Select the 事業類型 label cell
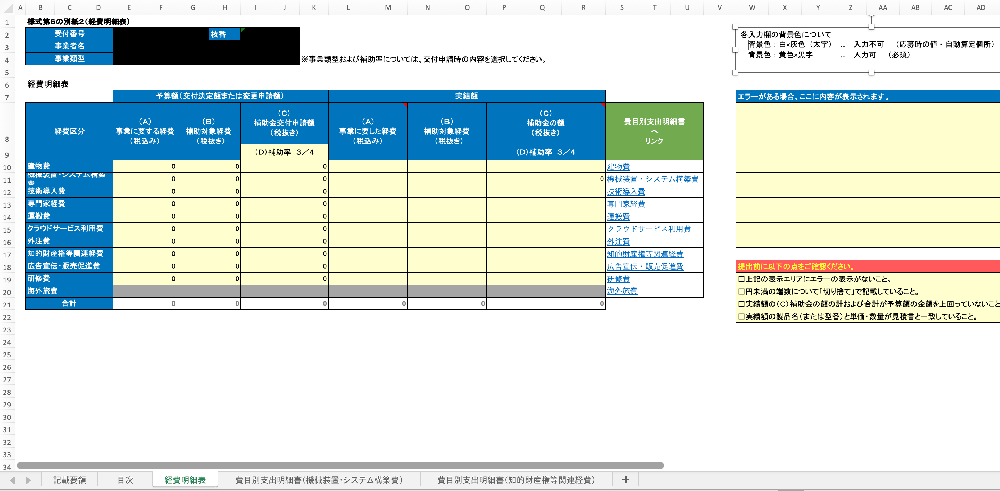1000x491 pixels. point(69,59)
